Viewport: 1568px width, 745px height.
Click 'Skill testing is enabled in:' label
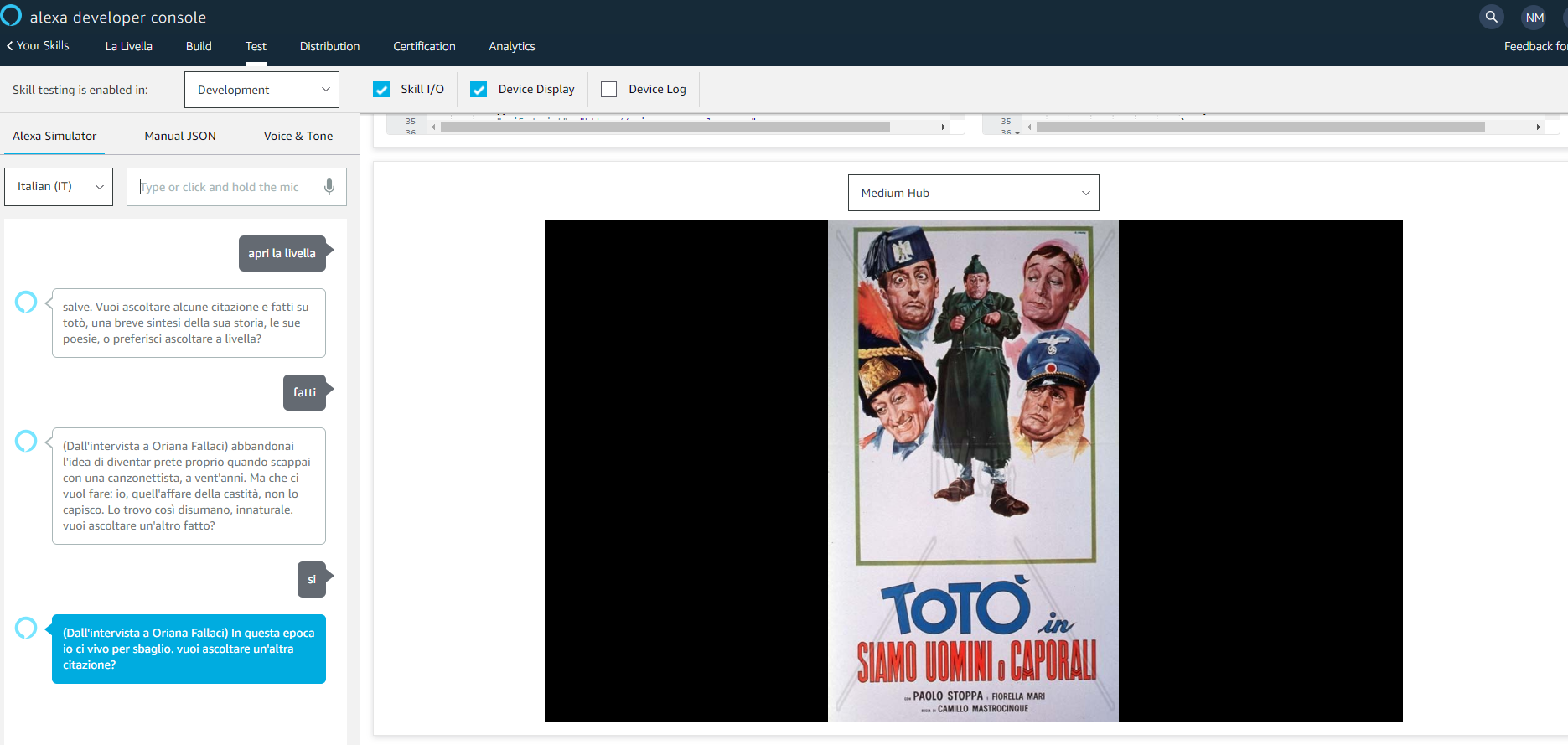80,90
